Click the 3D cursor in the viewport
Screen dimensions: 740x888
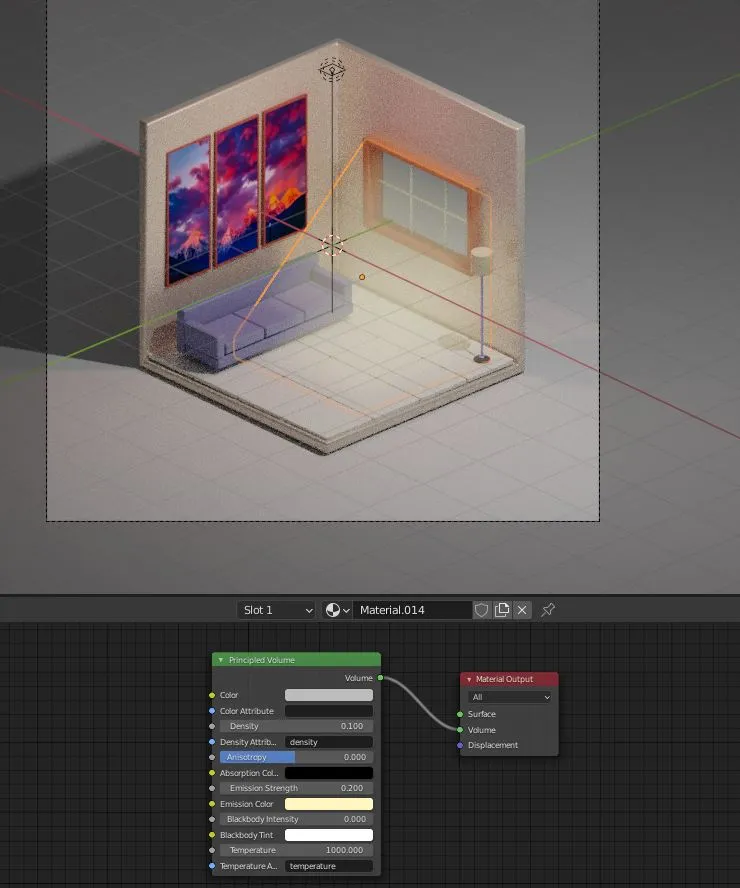pyautogui.click(x=332, y=246)
